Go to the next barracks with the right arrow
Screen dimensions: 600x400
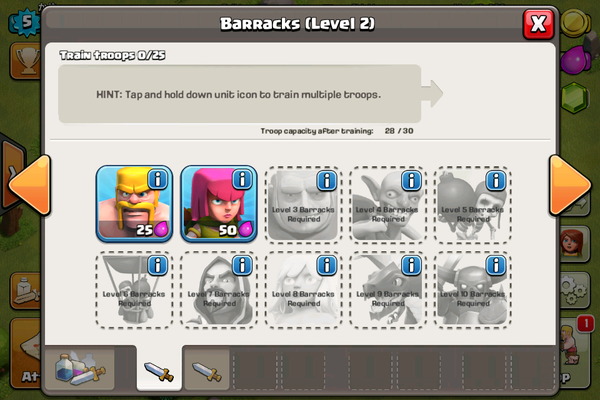tap(570, 185)
